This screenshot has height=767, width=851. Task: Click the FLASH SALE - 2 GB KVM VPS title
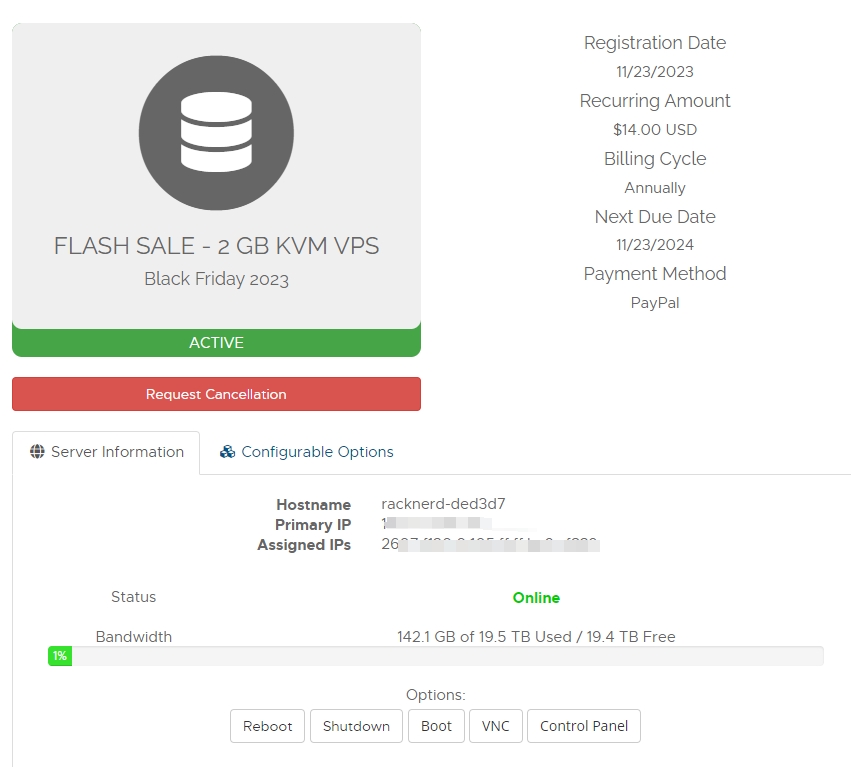(x=216, y=246)
